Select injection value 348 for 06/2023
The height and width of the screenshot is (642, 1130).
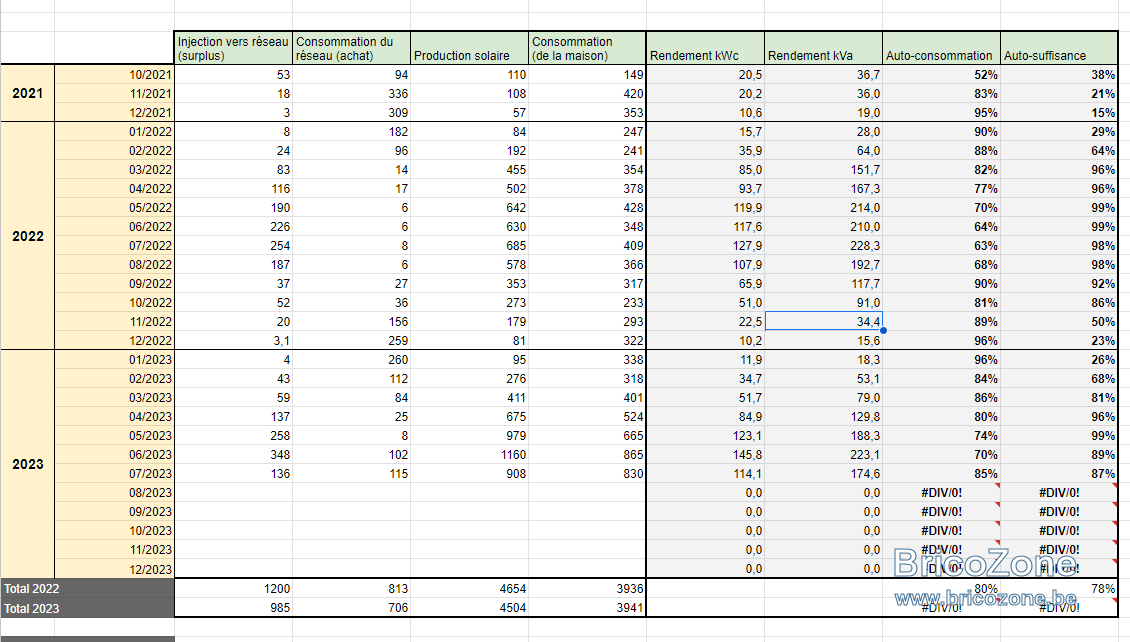click(x=233, y=455)
